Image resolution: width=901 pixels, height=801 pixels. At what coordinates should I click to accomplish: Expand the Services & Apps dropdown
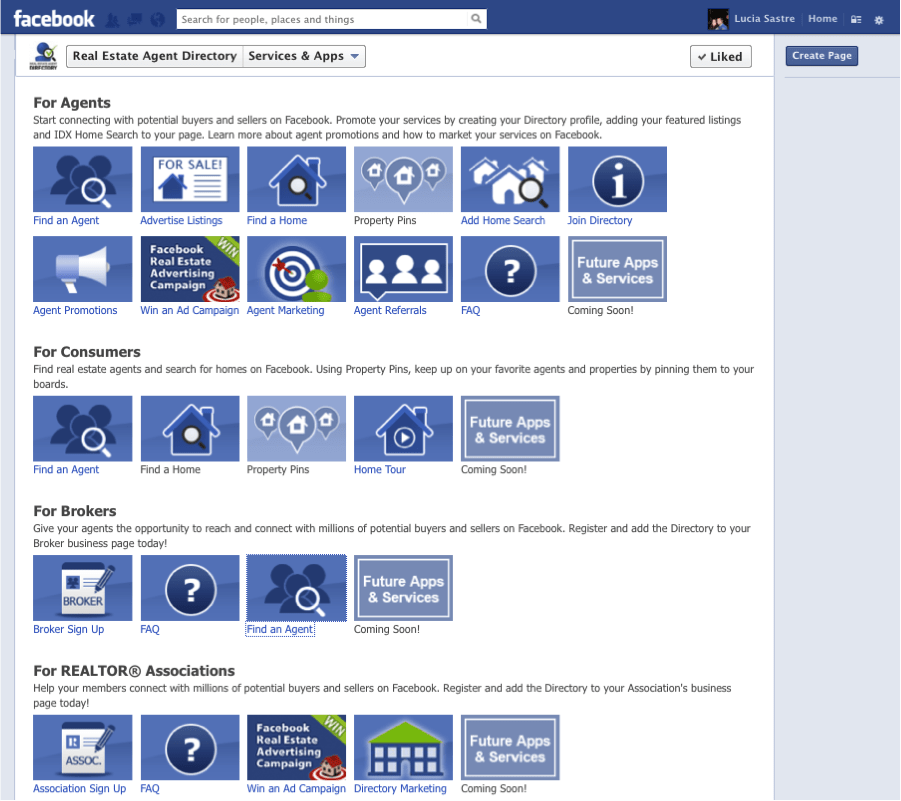(x=304, y=56)
